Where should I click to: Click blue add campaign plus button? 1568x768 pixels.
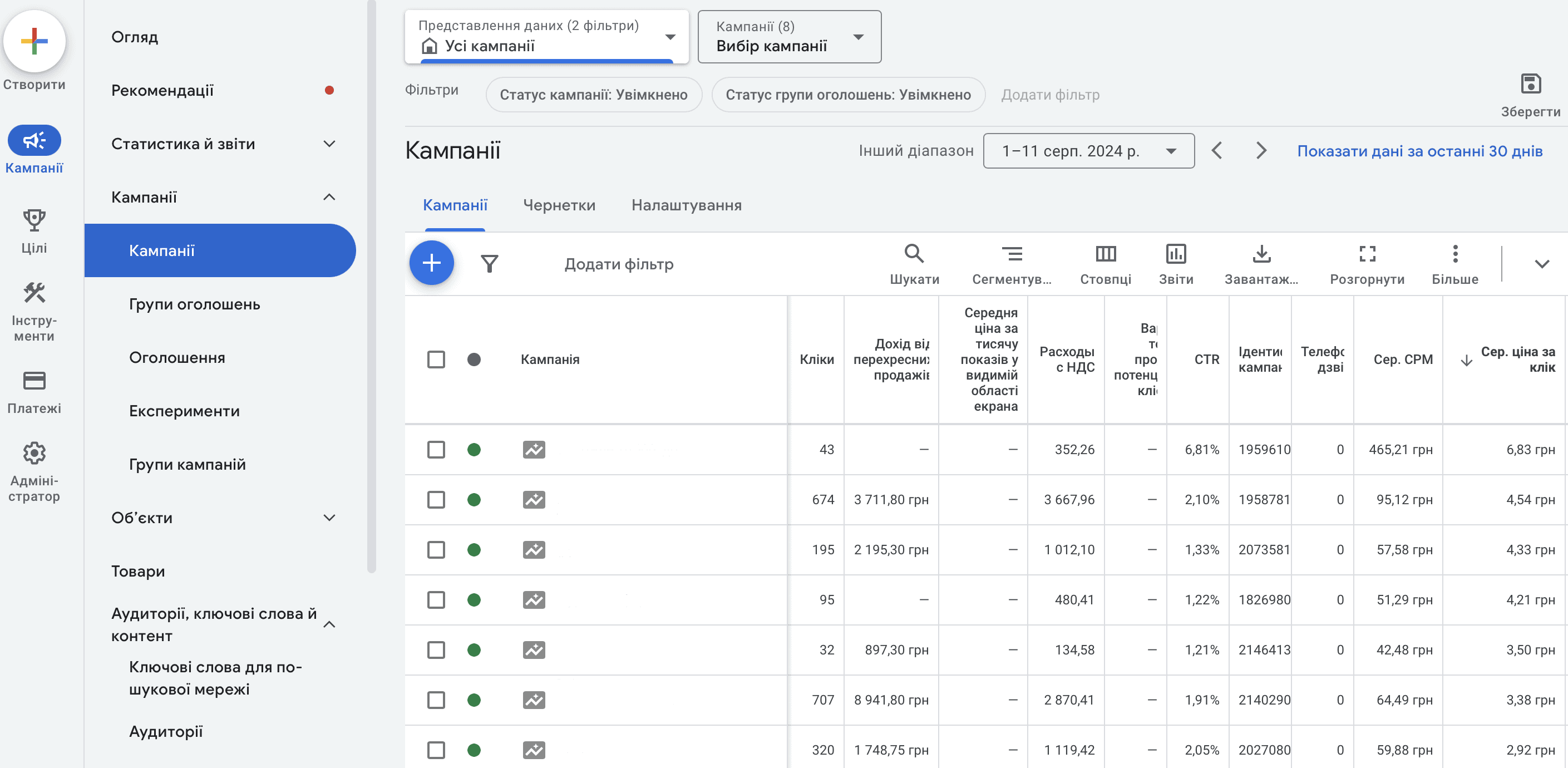tap(432, 263)
